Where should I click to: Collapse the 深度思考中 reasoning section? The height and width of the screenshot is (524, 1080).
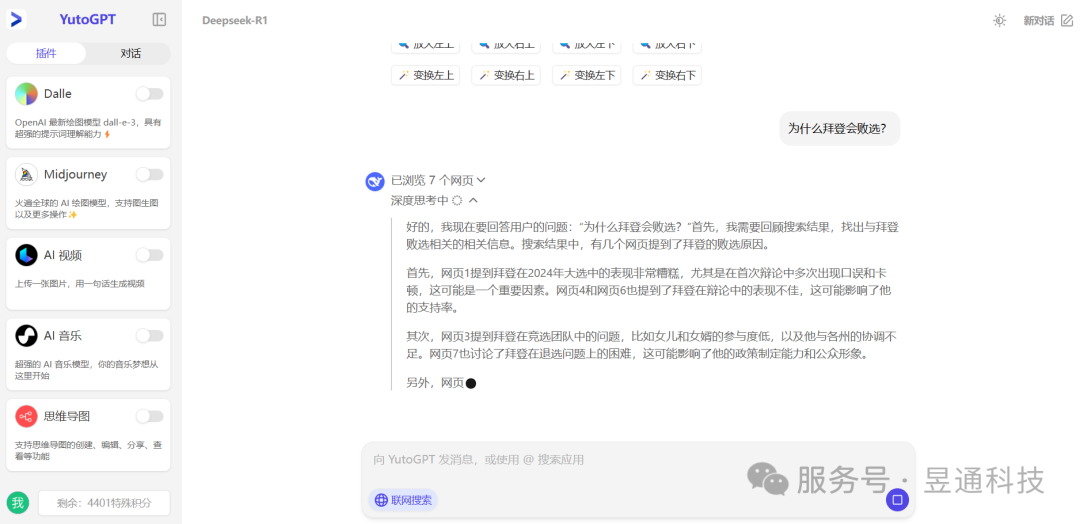click(x=434, y=200)
